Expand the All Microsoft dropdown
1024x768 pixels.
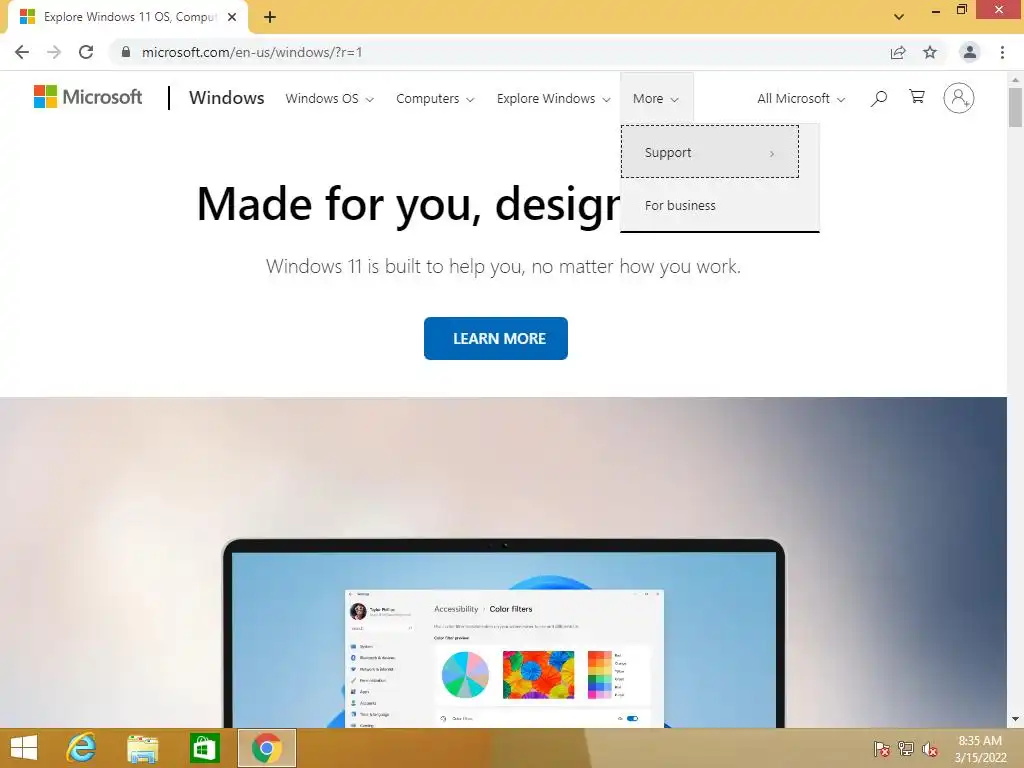pos(801,99)
